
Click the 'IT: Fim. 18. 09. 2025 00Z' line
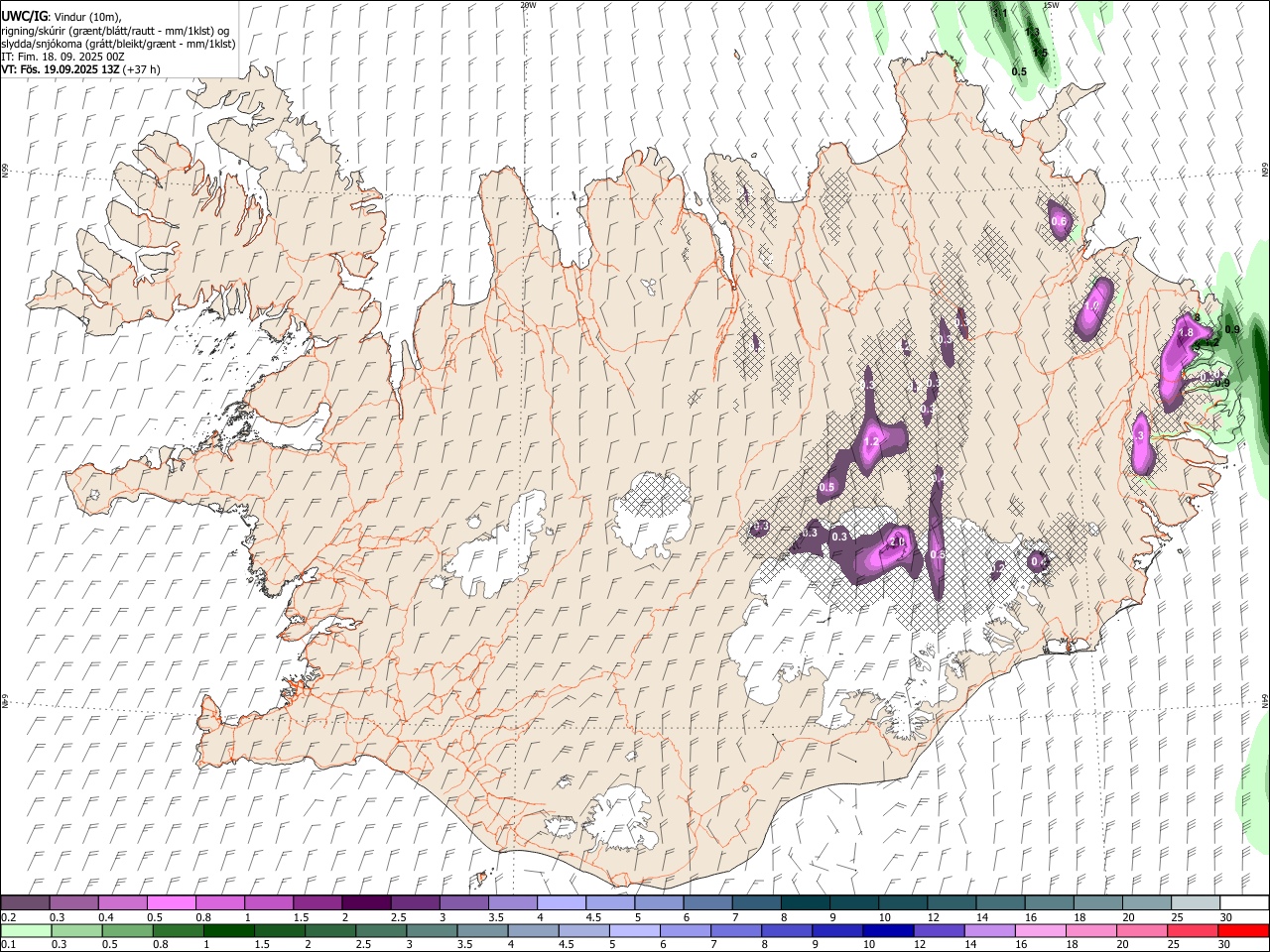click(x=63, y=57)
